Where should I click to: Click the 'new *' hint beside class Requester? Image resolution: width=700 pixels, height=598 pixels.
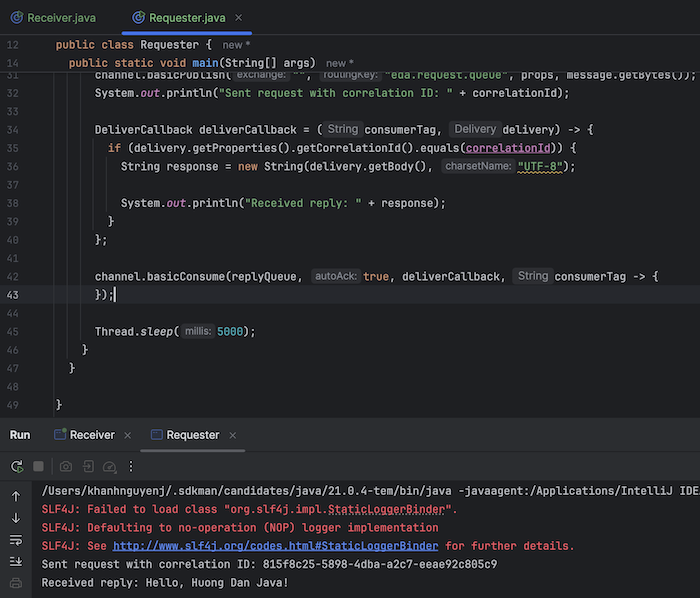pyautogui.click(x=236, y=45)
